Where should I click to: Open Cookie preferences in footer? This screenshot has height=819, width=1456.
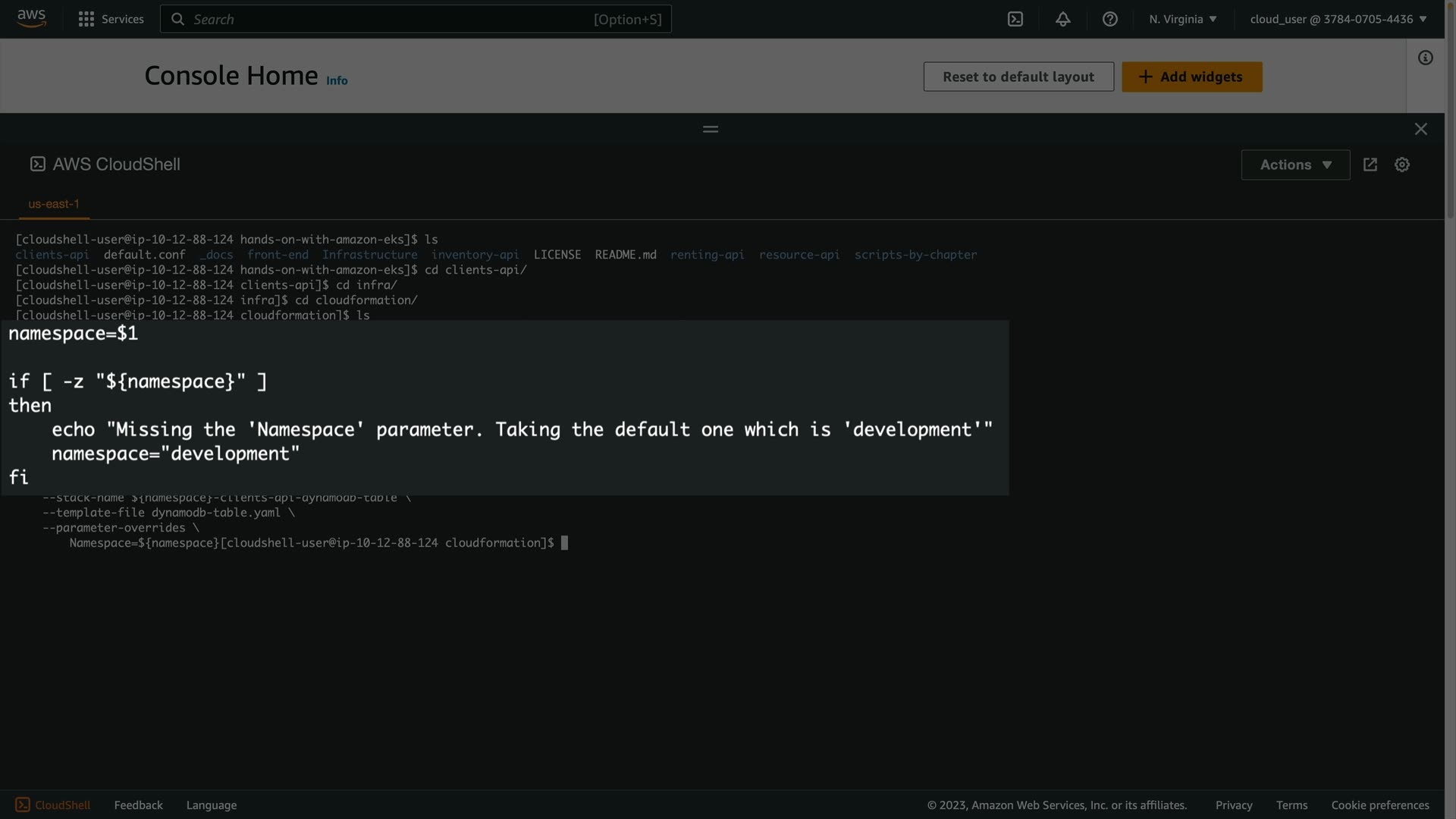[1379, 805]
